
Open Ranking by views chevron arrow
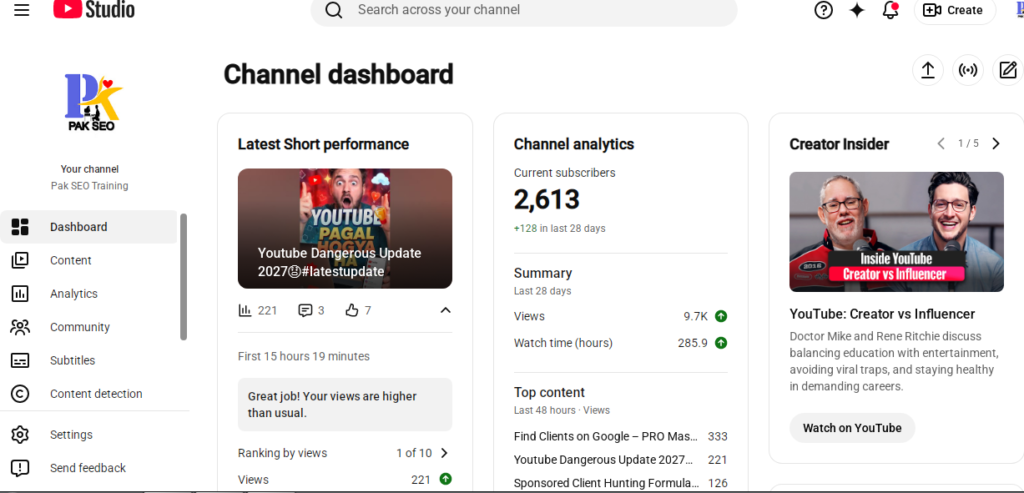point(445,453)
